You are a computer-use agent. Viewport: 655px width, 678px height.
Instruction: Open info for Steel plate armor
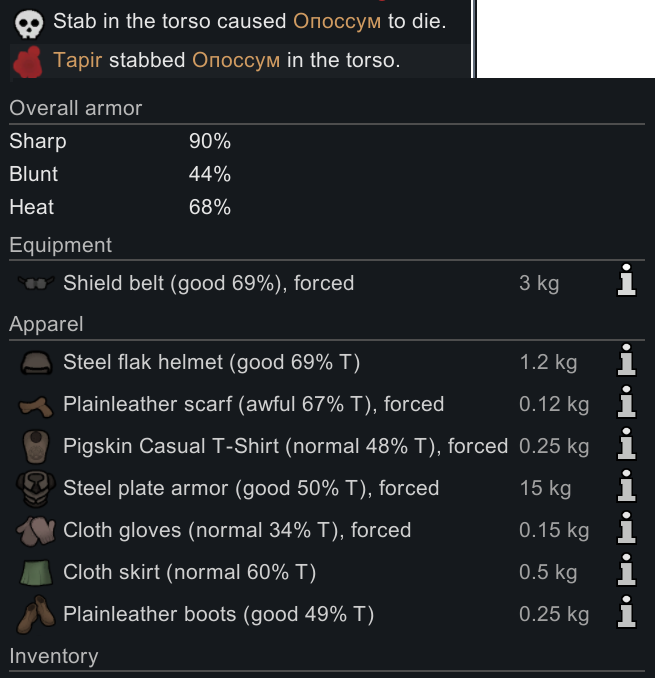click(x=626, y=488)
